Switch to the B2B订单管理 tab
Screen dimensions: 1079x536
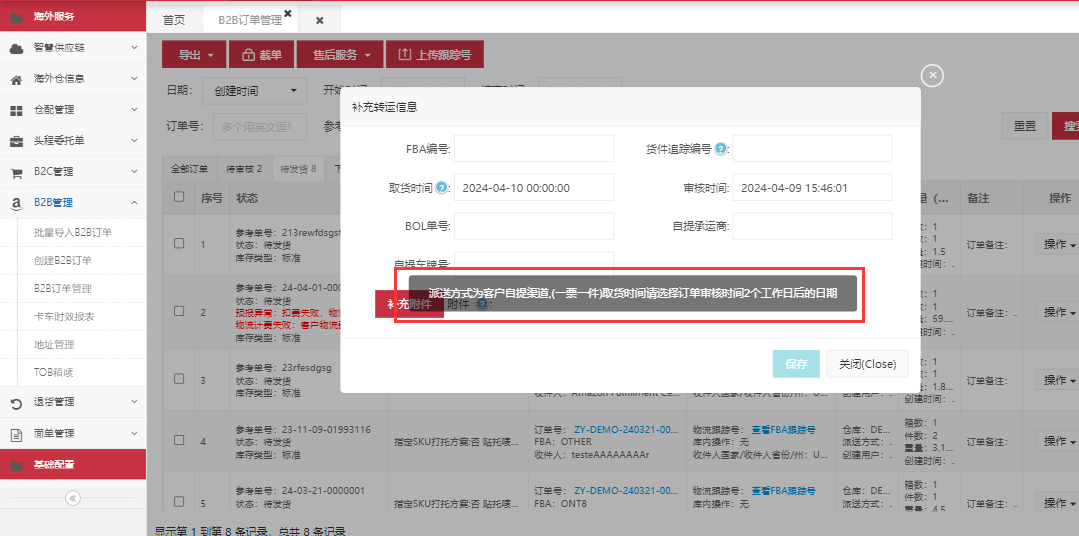(250, 20)
